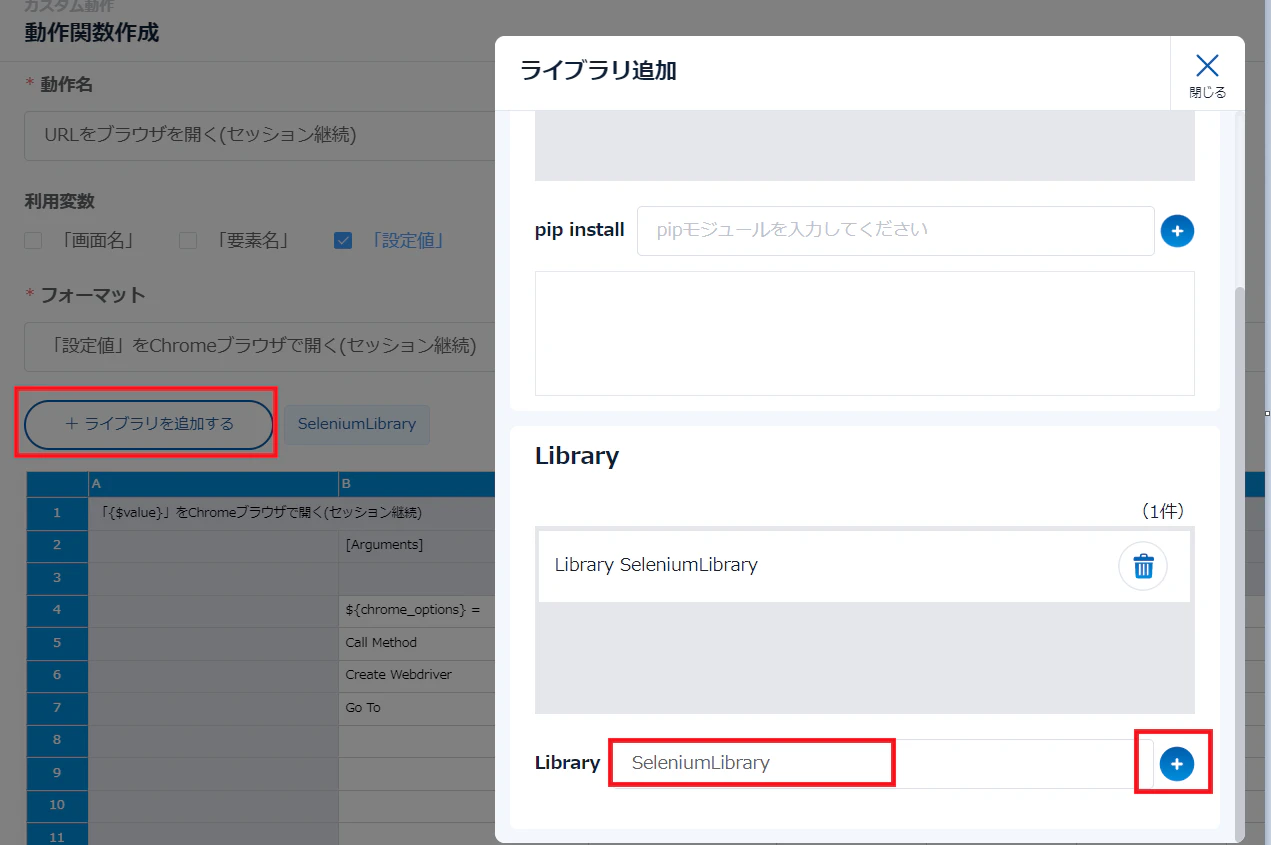Click the Create Webdriver cell

tap(417, 675)
